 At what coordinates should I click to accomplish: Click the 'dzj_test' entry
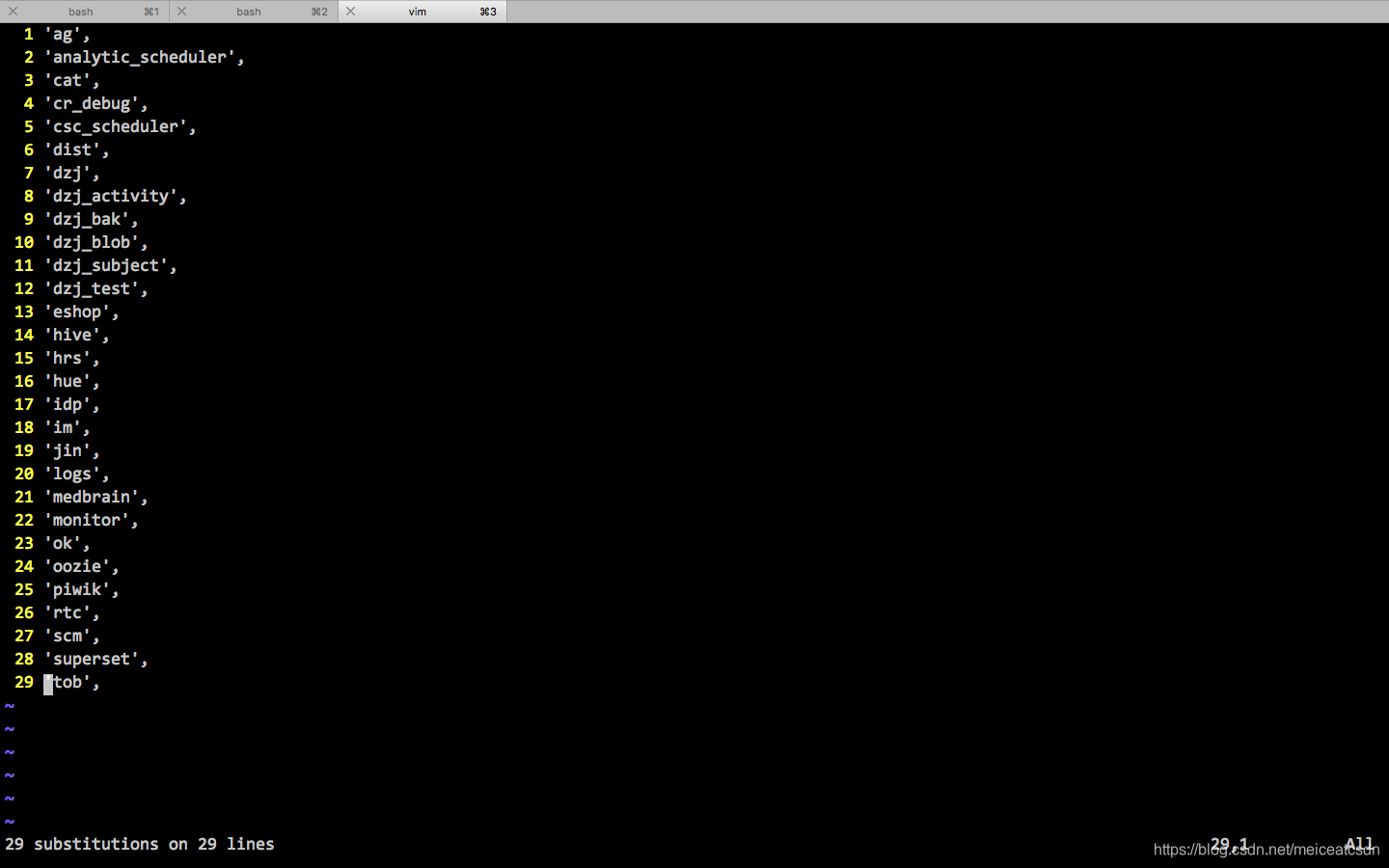95,289
